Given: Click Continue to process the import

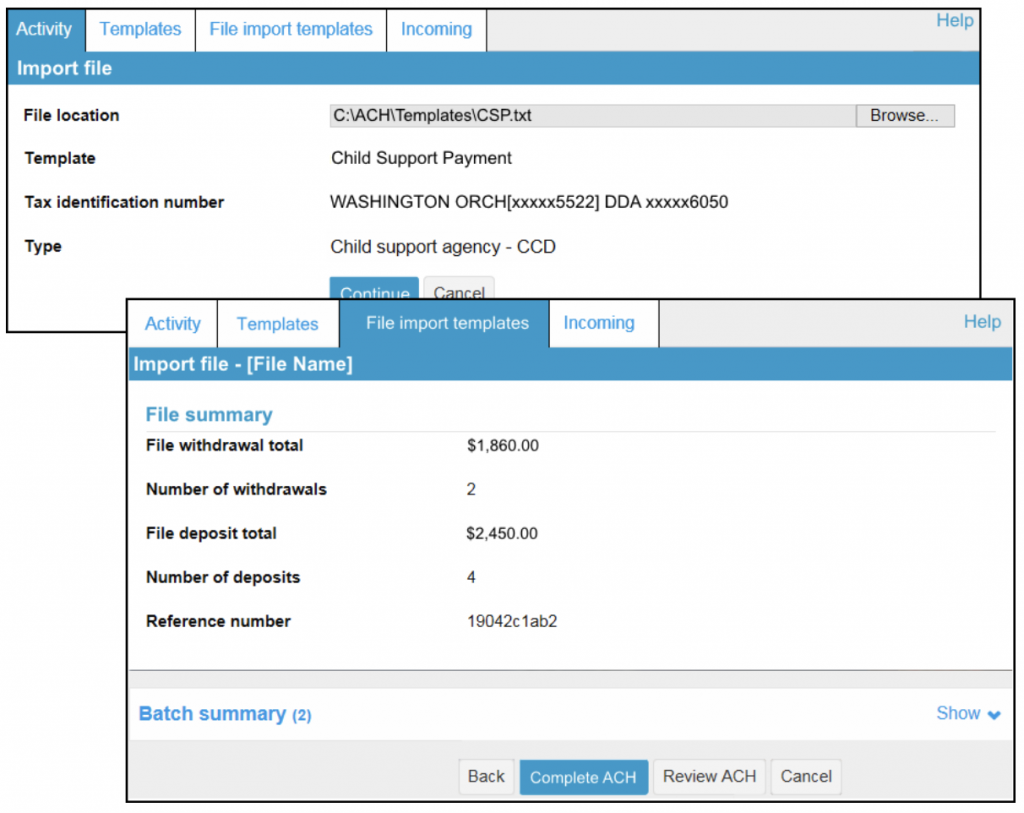Looking at the screenshot, I should click(x=374, y=290).
